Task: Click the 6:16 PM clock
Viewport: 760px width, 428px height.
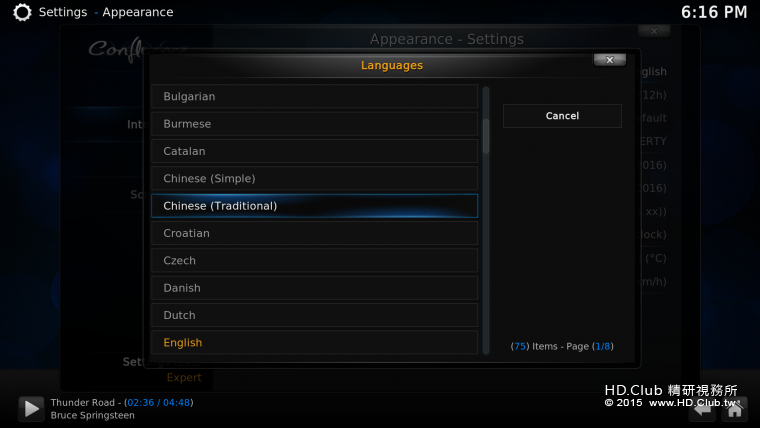Action: (x=714, y=12)
